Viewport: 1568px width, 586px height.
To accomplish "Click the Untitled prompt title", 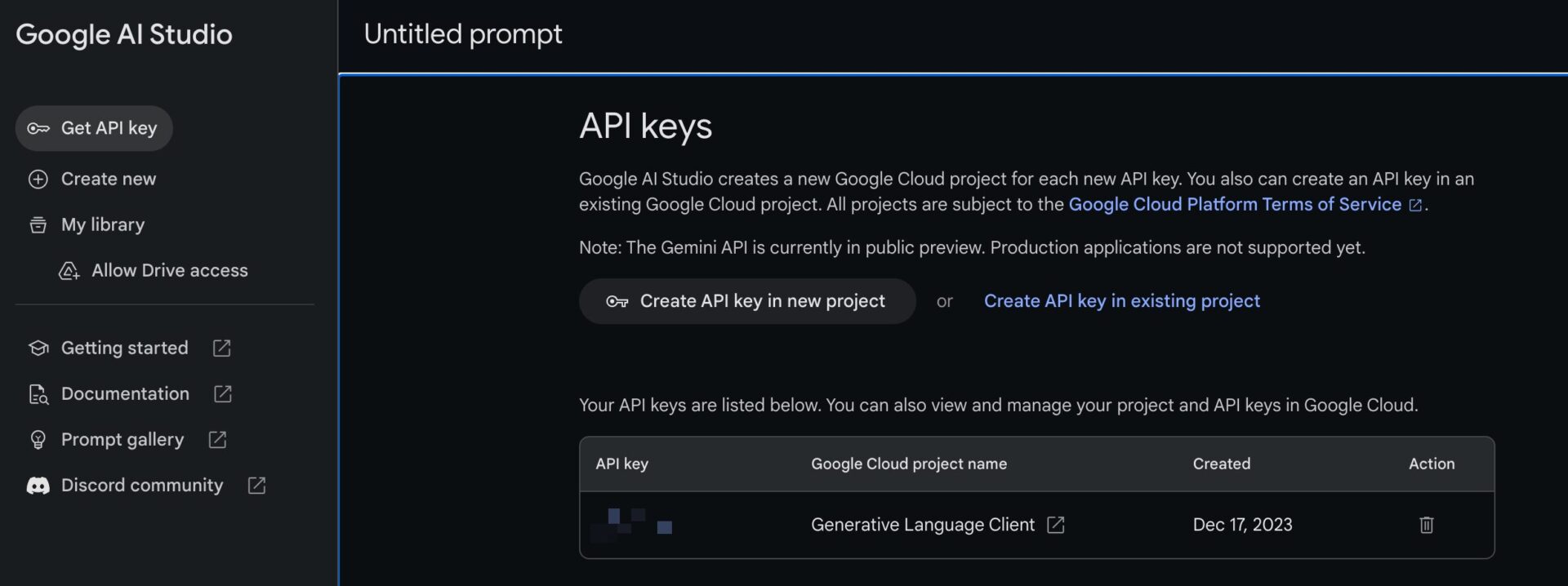I will [x=462, y=34].
